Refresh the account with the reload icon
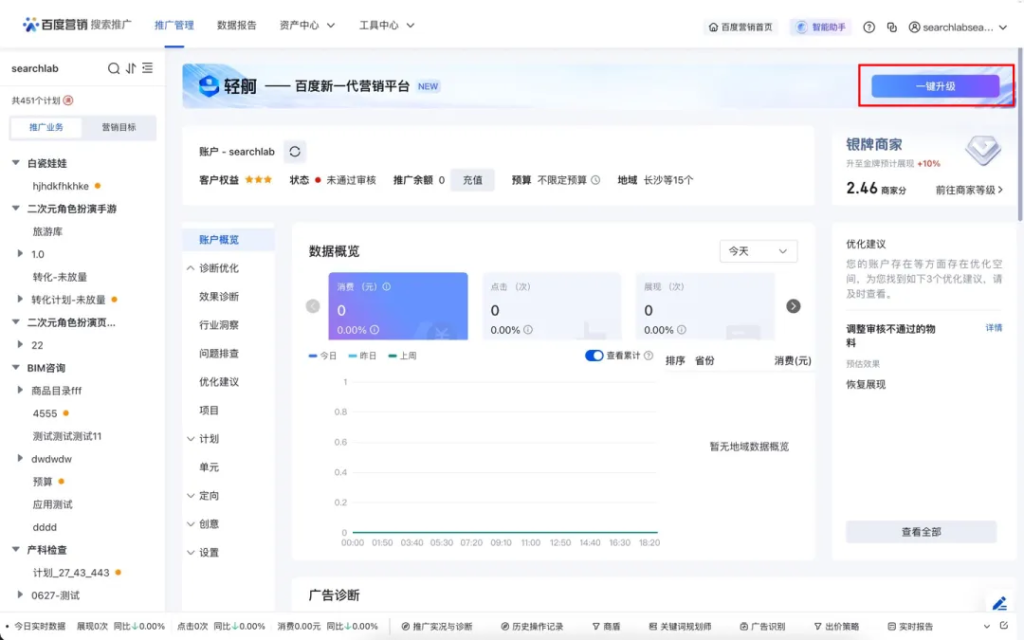The image size is (1024, 640). [295, 152]
